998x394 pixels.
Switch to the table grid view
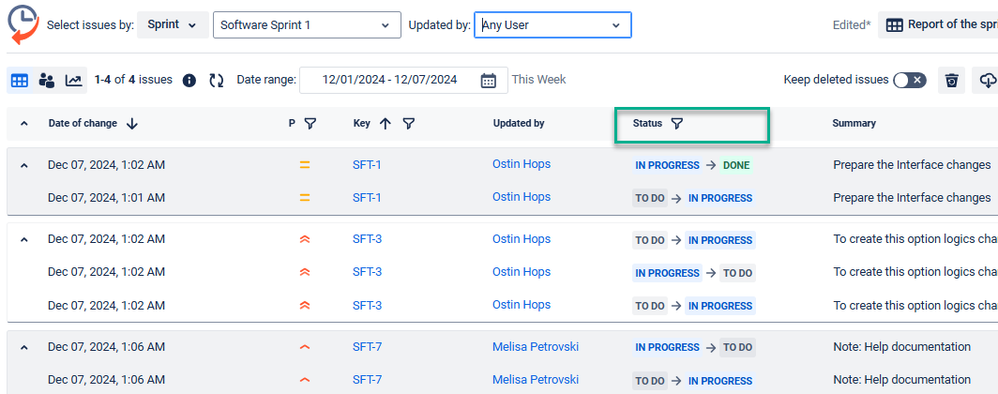(x=20, y=81)
